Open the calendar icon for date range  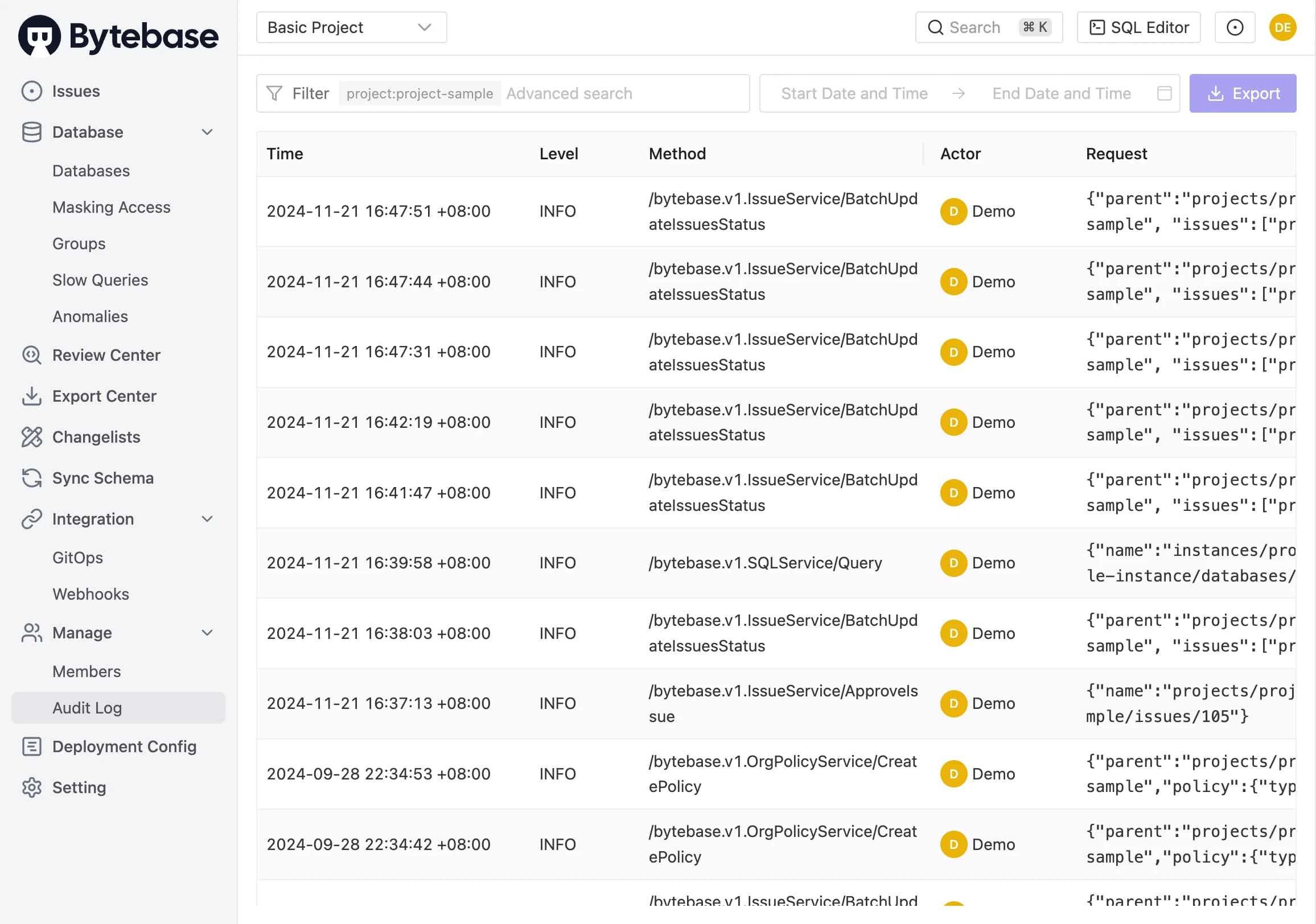pyautogui.click(x=1165, y=93)
